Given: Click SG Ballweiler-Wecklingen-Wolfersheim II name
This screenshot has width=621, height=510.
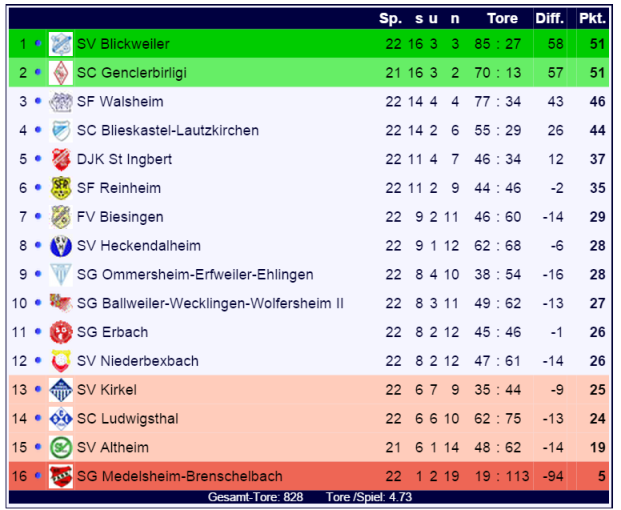Looking at the screenshot, I should coord(210,304).
